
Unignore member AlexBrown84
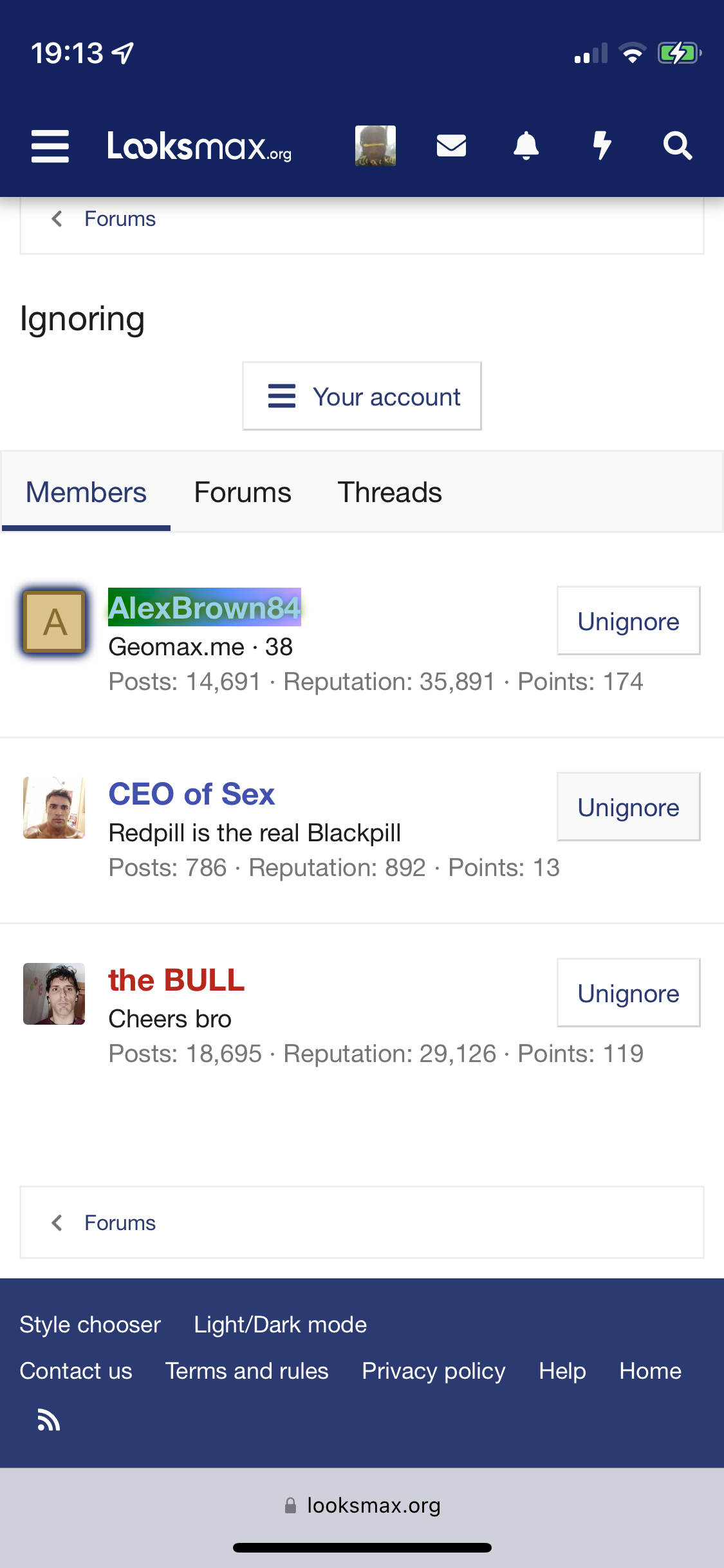pyautogui.click(x=628, y=621)
